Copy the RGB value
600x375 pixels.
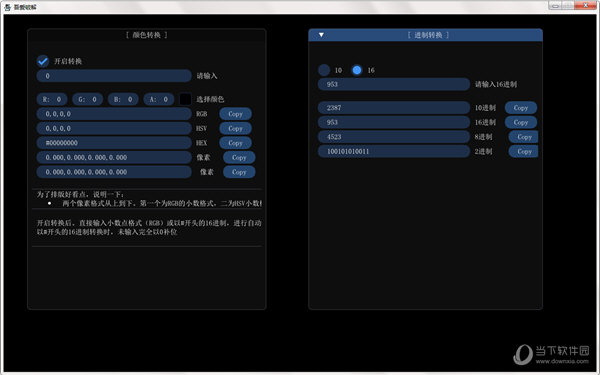pyautogui.click(x=235, y=114)
